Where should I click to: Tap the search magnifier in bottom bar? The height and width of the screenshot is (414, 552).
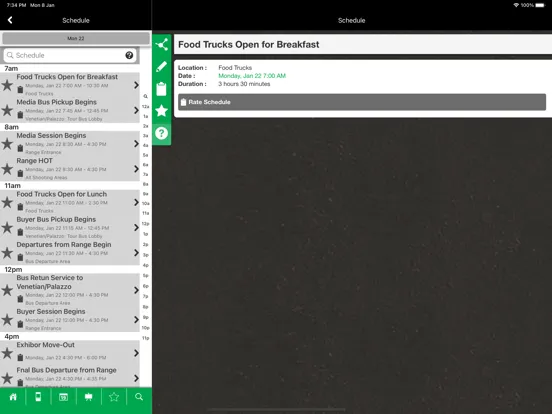139,397
